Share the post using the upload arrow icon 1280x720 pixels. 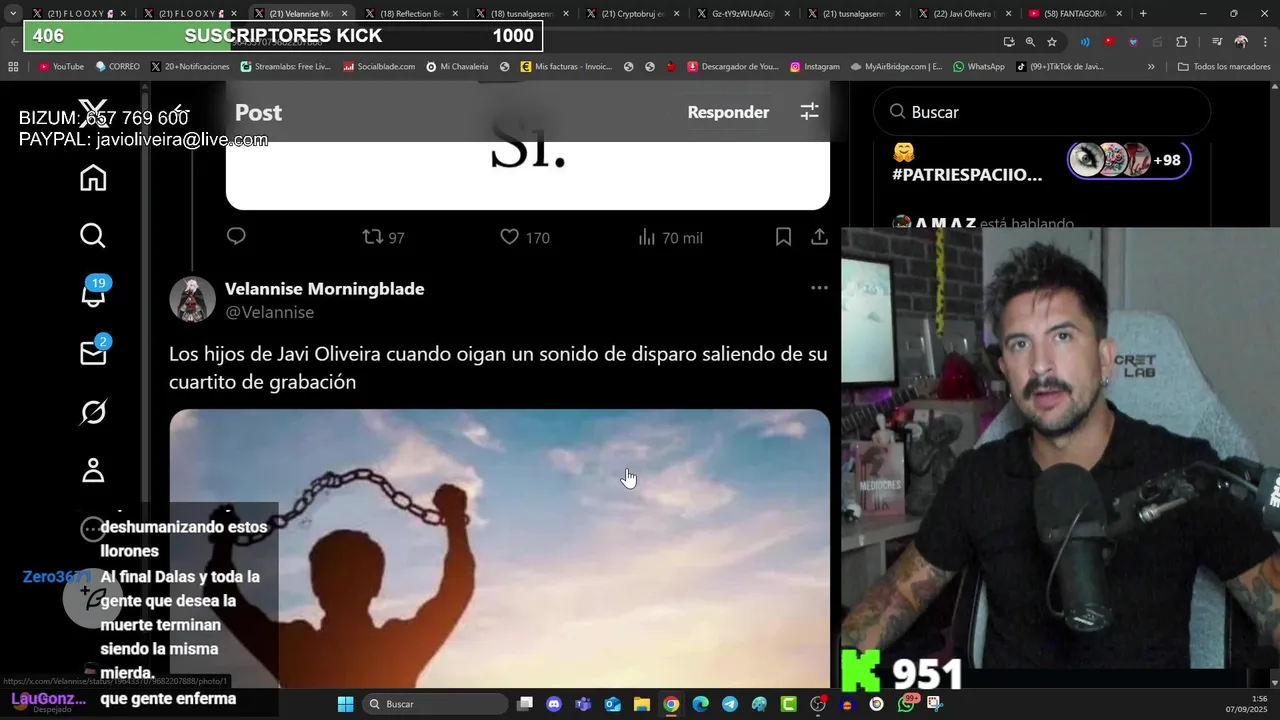click(x=819, y=237)
